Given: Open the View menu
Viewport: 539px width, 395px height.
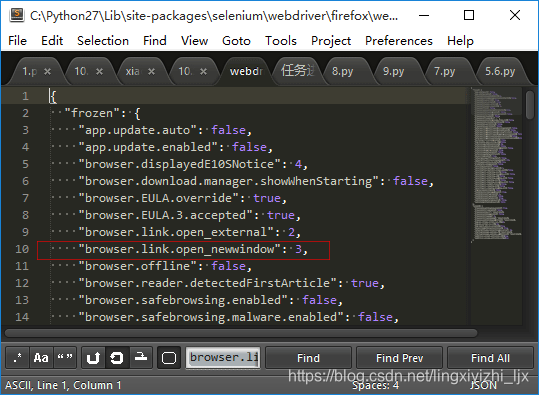Looking at the screenshot, I should pos(195,41).
